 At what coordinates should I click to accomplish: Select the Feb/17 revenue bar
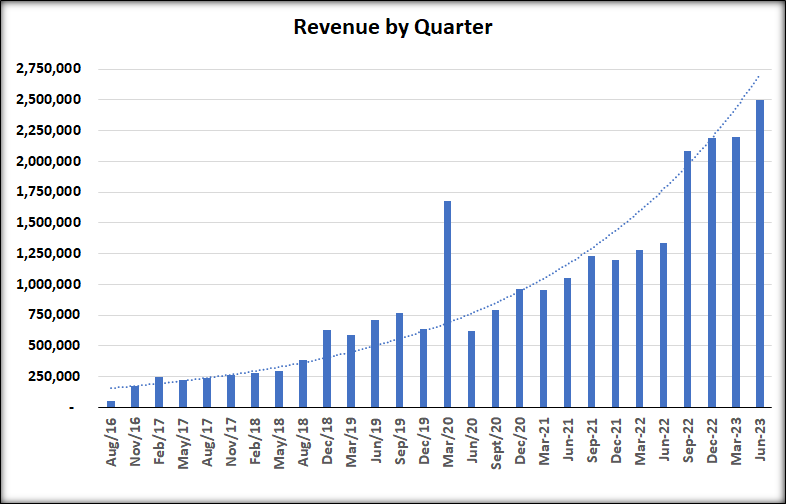pyautogui.click(x=158, y=392)
